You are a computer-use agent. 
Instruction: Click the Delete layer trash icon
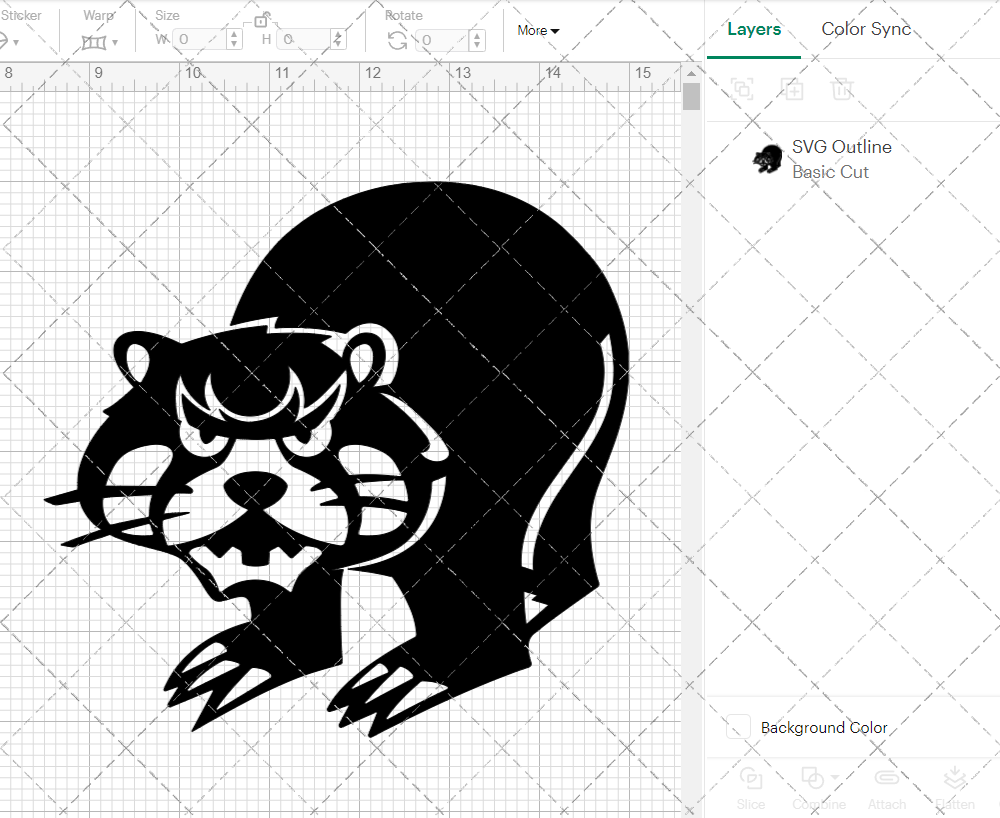point(842,89)
